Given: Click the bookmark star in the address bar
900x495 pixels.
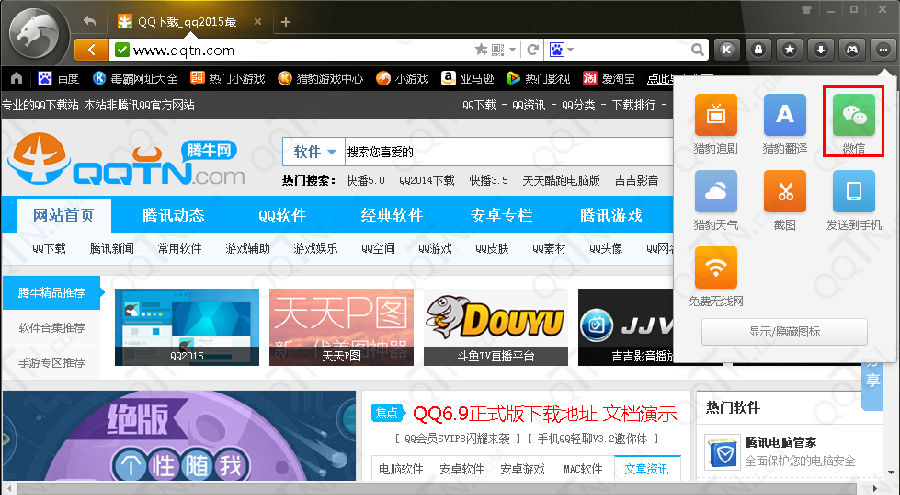Looking at the screenshot, I should click(x=481, y=49).
